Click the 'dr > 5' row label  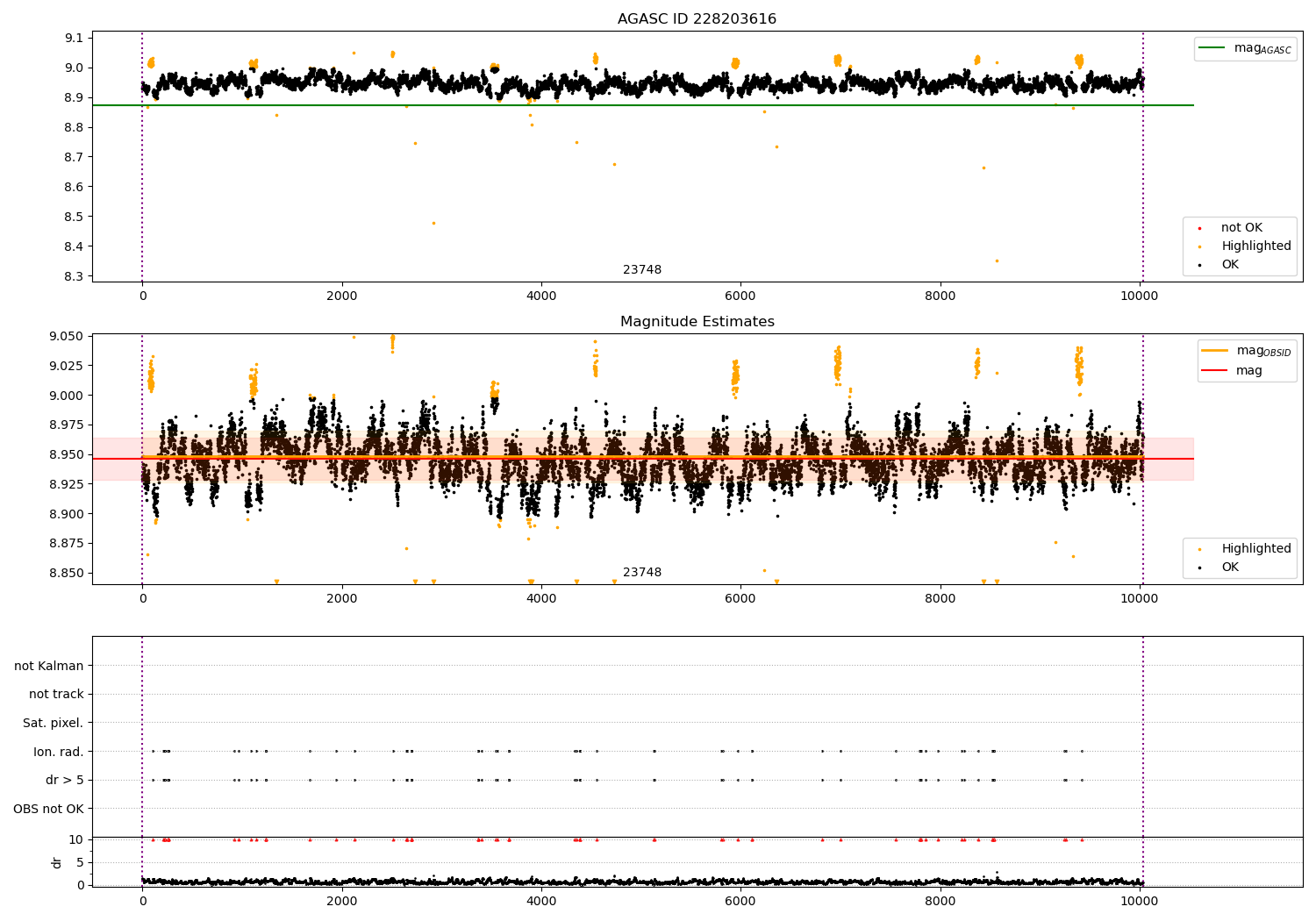pos(65,780)
